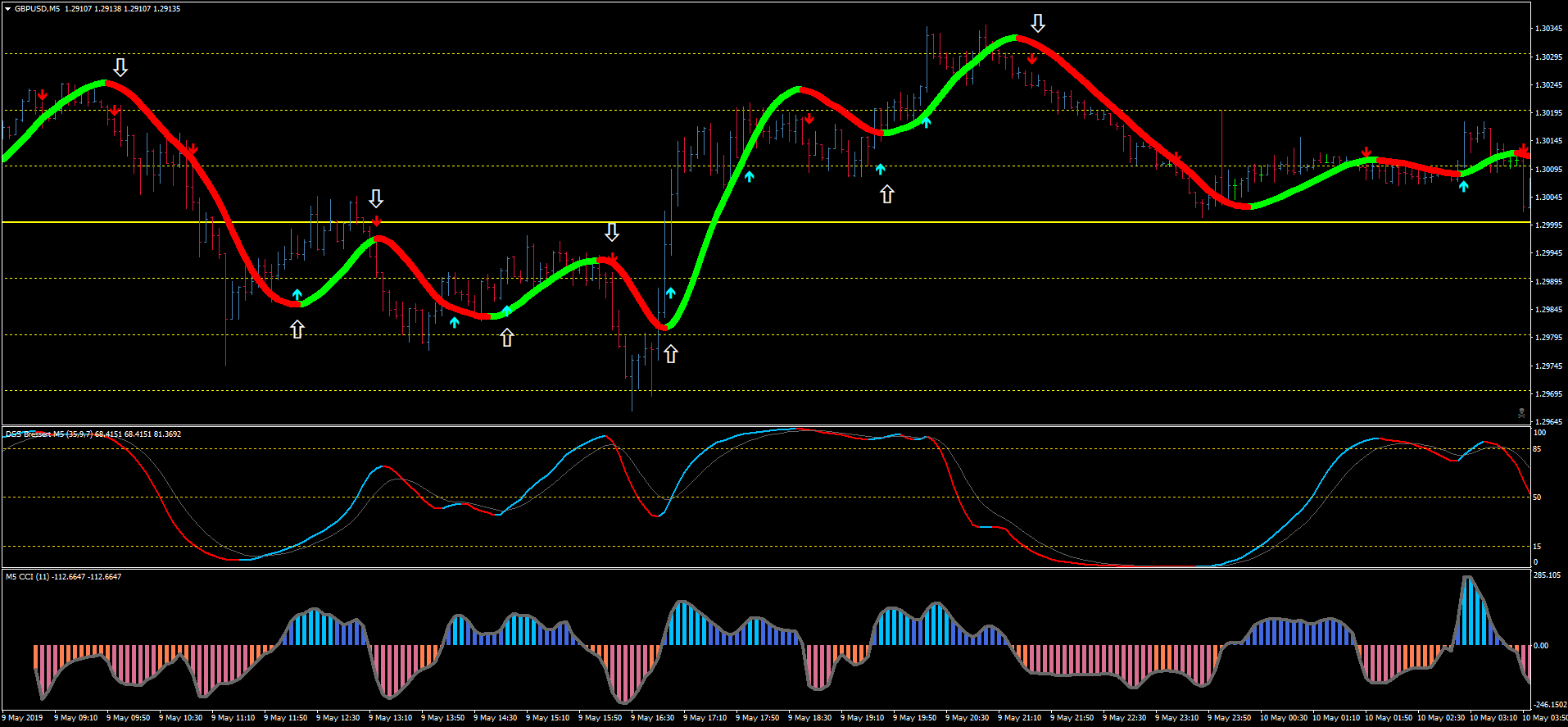Click the DSS scale value 100

coord(1539,433)
